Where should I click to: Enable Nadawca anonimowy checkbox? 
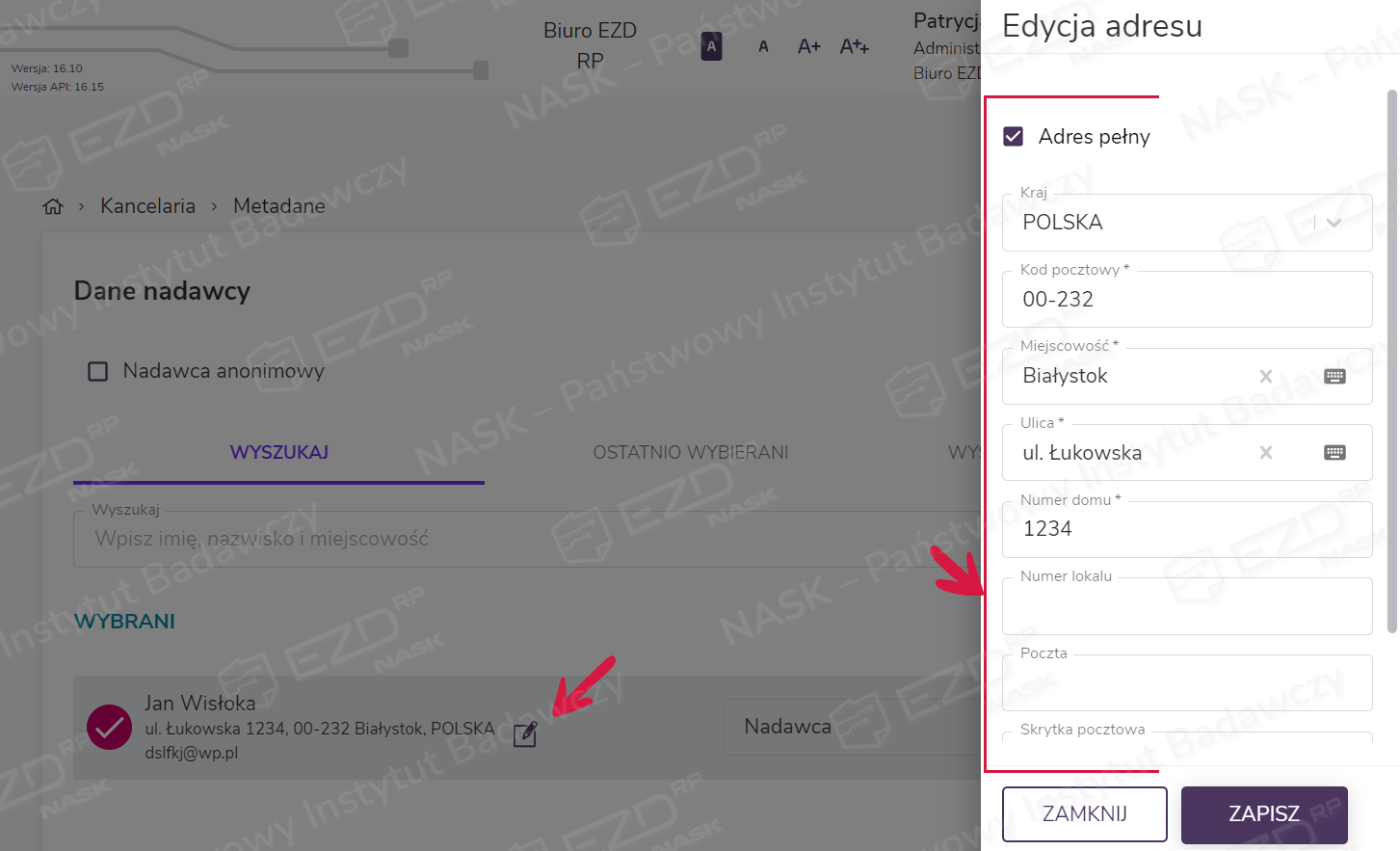click(98, 371)
